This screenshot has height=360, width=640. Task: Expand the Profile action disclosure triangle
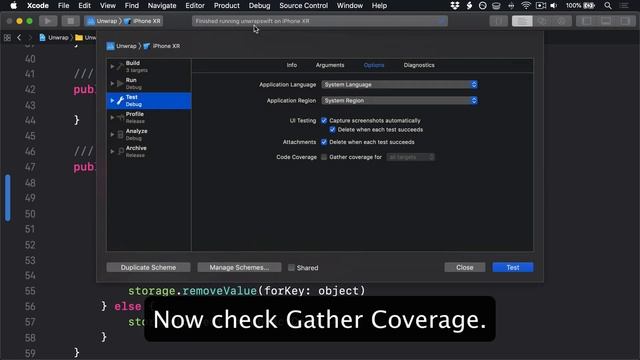click(112, 118)
